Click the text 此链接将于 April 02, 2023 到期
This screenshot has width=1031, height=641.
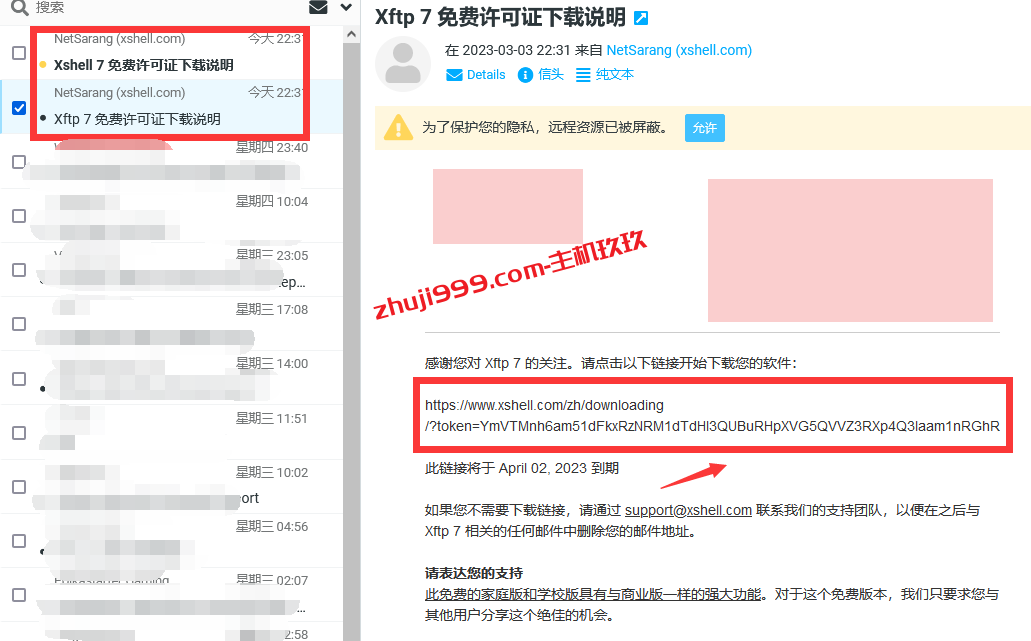(x=522, y=468)
